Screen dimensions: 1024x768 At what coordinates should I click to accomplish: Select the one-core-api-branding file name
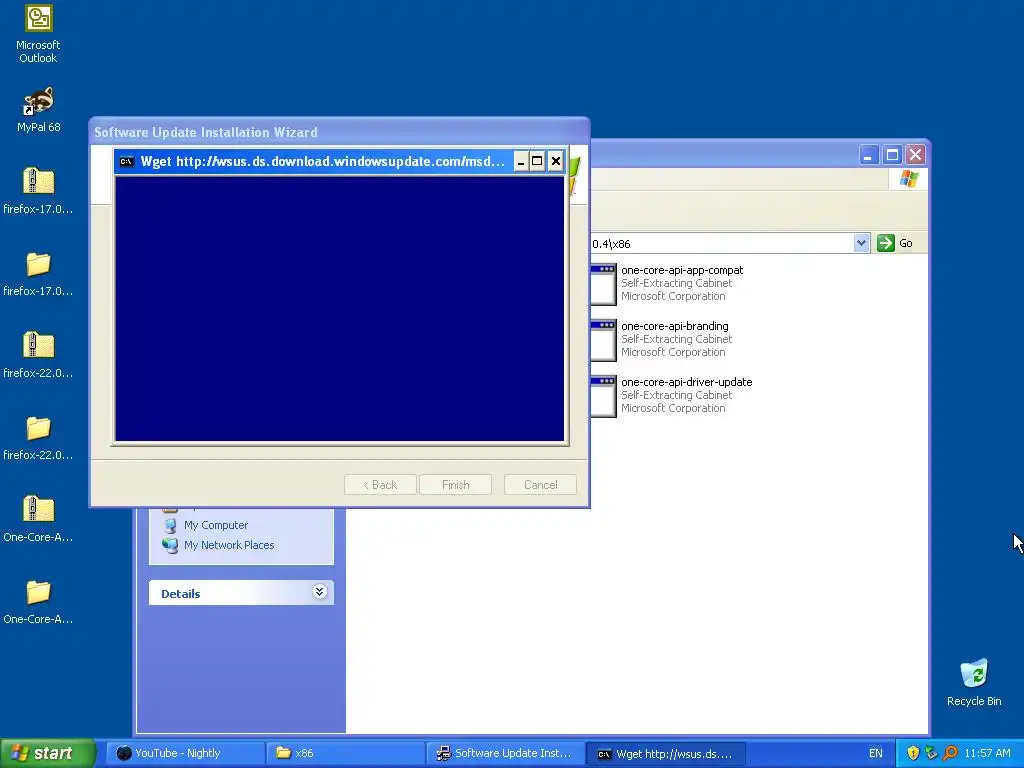tap(675, 326)
